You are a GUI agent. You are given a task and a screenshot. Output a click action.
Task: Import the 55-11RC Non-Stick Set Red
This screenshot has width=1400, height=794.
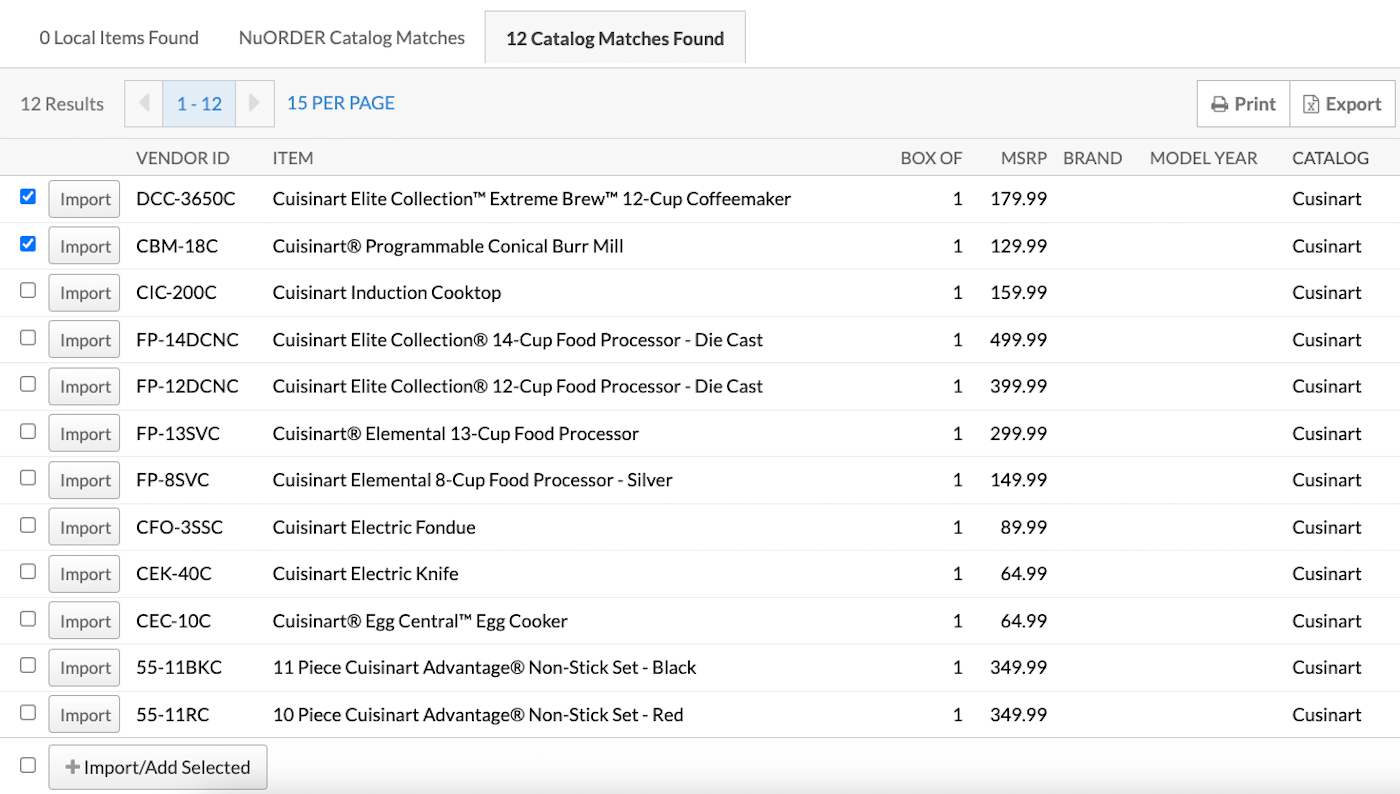(x=84, y=714)
